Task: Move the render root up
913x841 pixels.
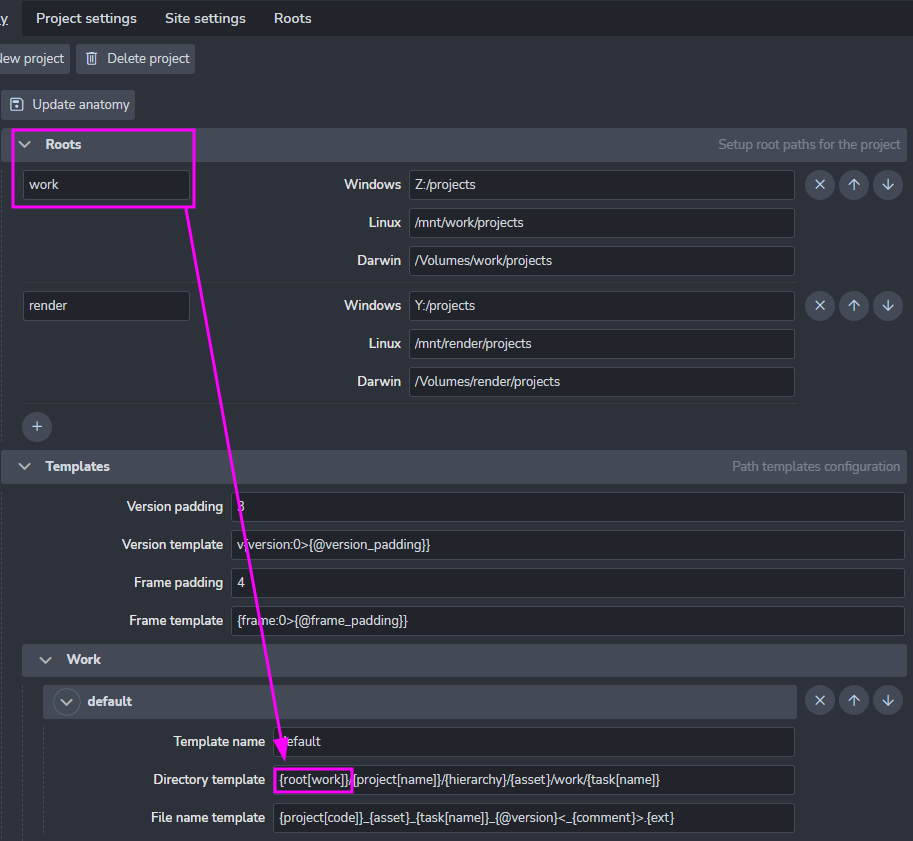Action: (853, 306)
